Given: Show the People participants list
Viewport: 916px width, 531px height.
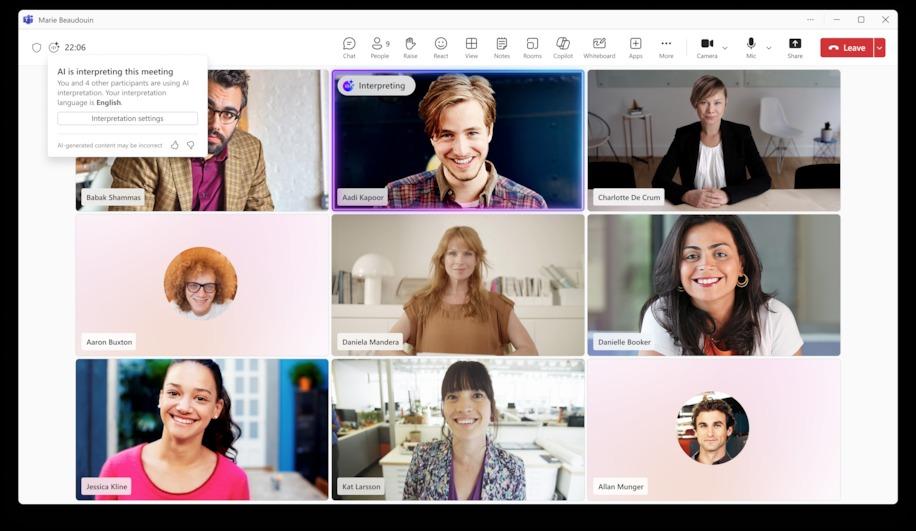Looking at the screenshot, I should 380,47.
